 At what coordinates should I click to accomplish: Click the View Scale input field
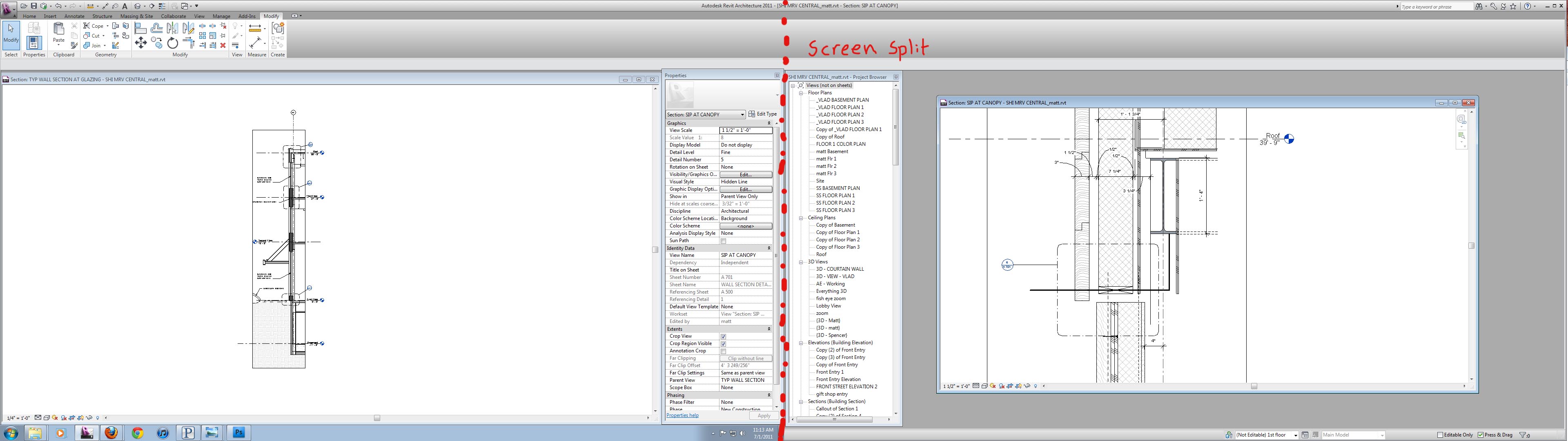click(746, 130)
